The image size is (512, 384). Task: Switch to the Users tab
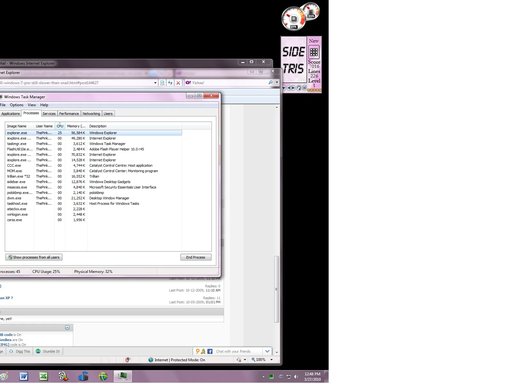coord(108,114)
